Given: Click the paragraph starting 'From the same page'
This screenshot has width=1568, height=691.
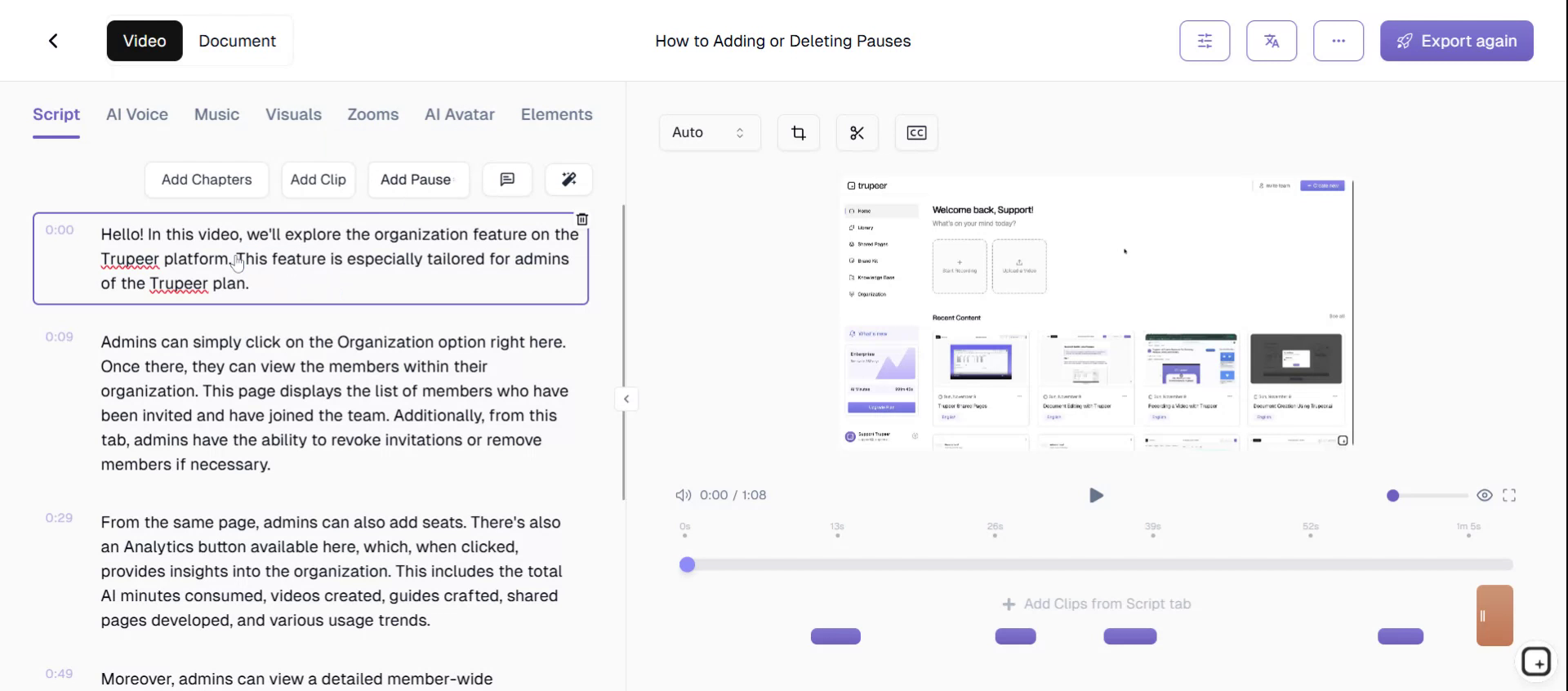Looking at the screenshot, I should (332, 571).
